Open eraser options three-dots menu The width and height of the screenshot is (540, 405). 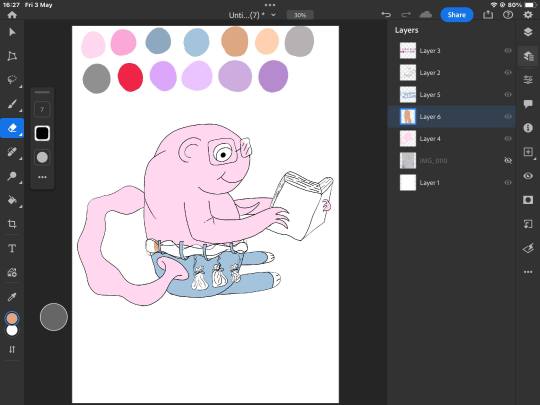[x=42, y=177]
